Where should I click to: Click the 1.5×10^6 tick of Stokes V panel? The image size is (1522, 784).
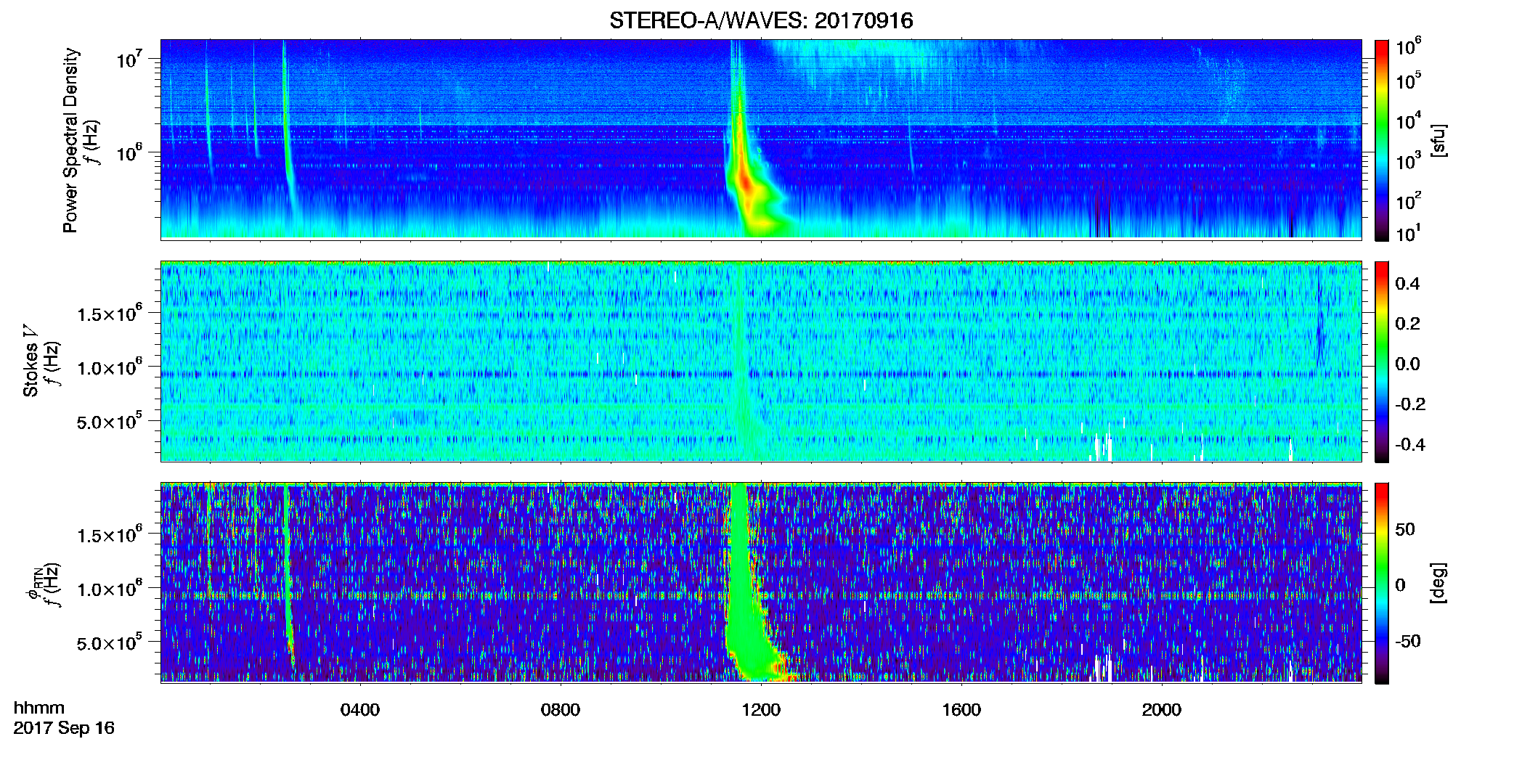(110, 313)
